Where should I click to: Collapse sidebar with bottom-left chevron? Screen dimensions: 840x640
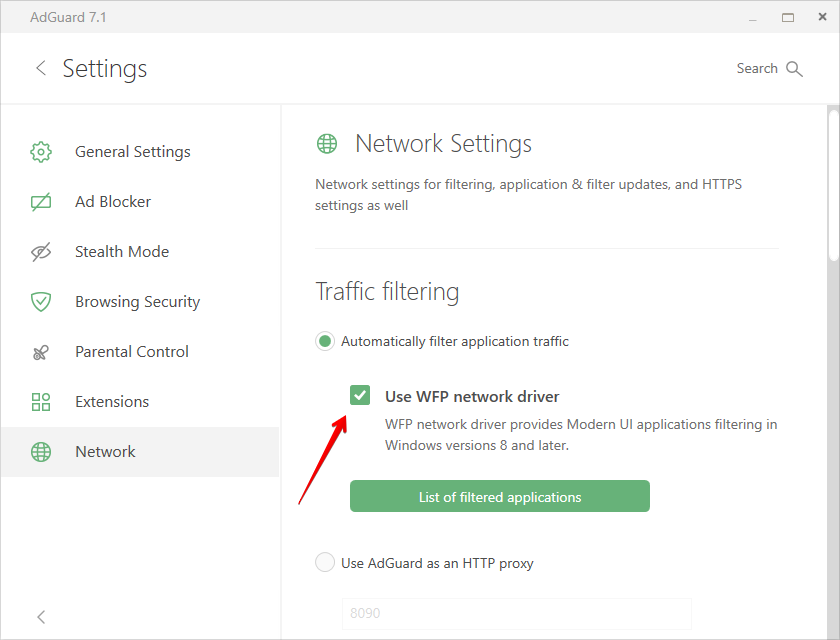coord(41,617)
